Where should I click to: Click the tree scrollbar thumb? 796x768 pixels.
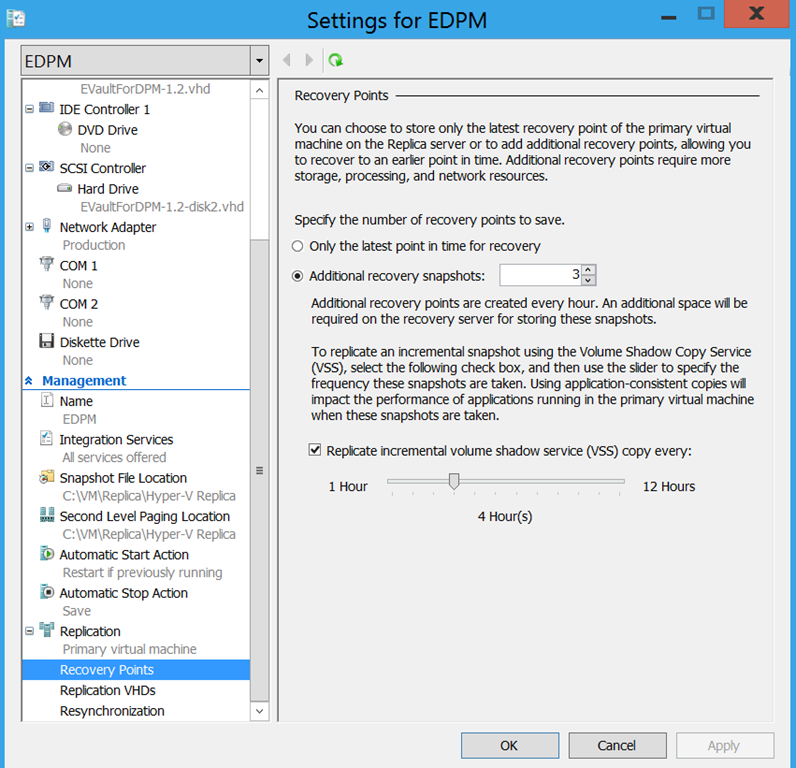pos(259,470)
